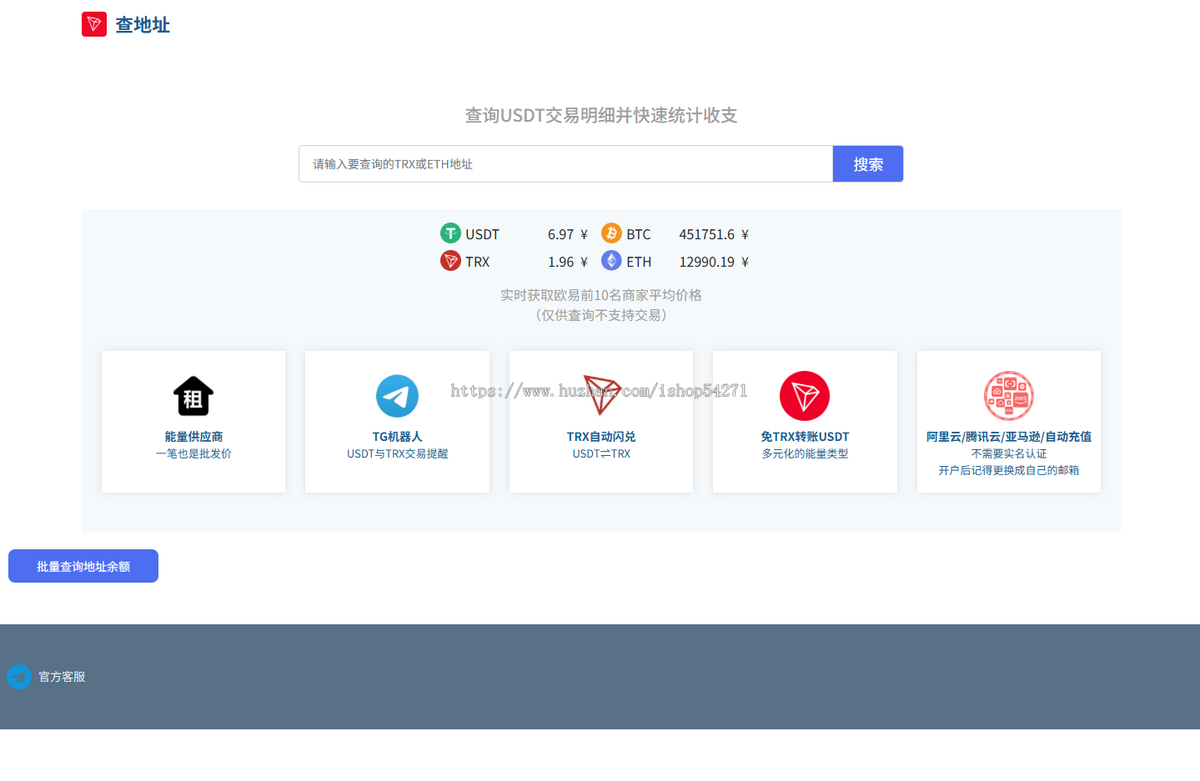Click the 一笔也是批发价 subtitle text
This screenshot has width=1200, height=781.
pos(193,454)
